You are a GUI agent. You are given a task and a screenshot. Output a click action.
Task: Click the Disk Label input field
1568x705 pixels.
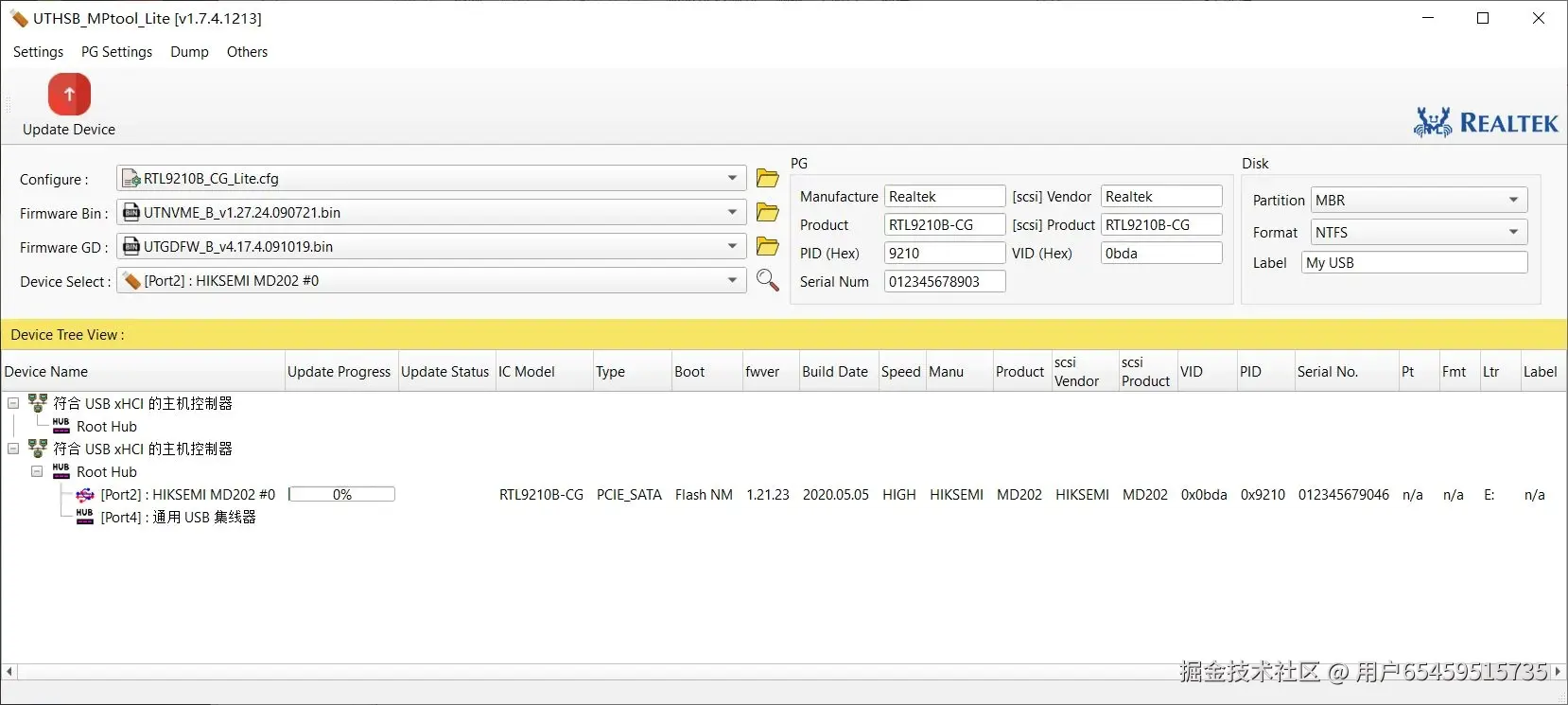1414,262
